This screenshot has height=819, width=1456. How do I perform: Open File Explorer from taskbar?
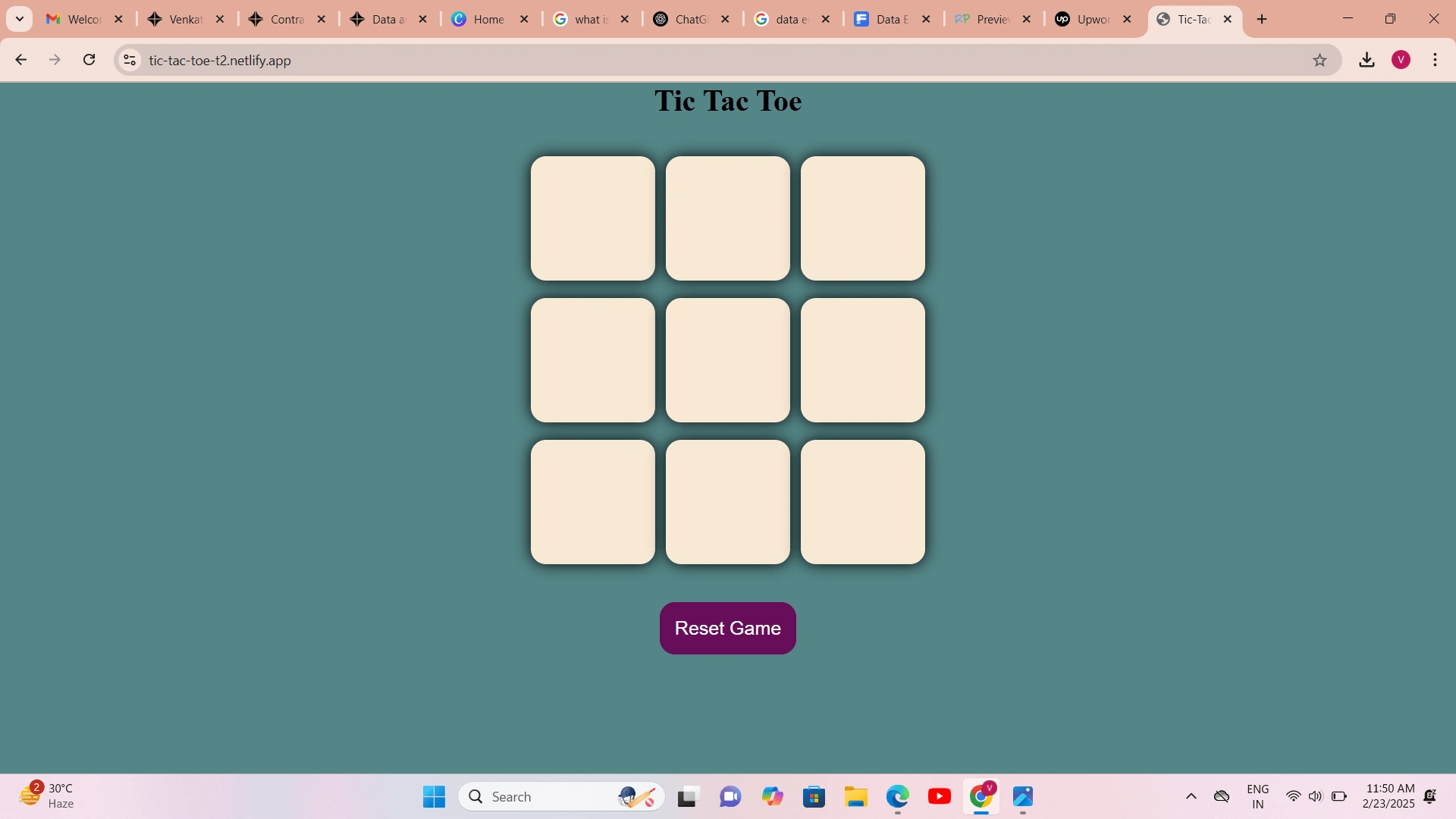click(x=855, y=796)
